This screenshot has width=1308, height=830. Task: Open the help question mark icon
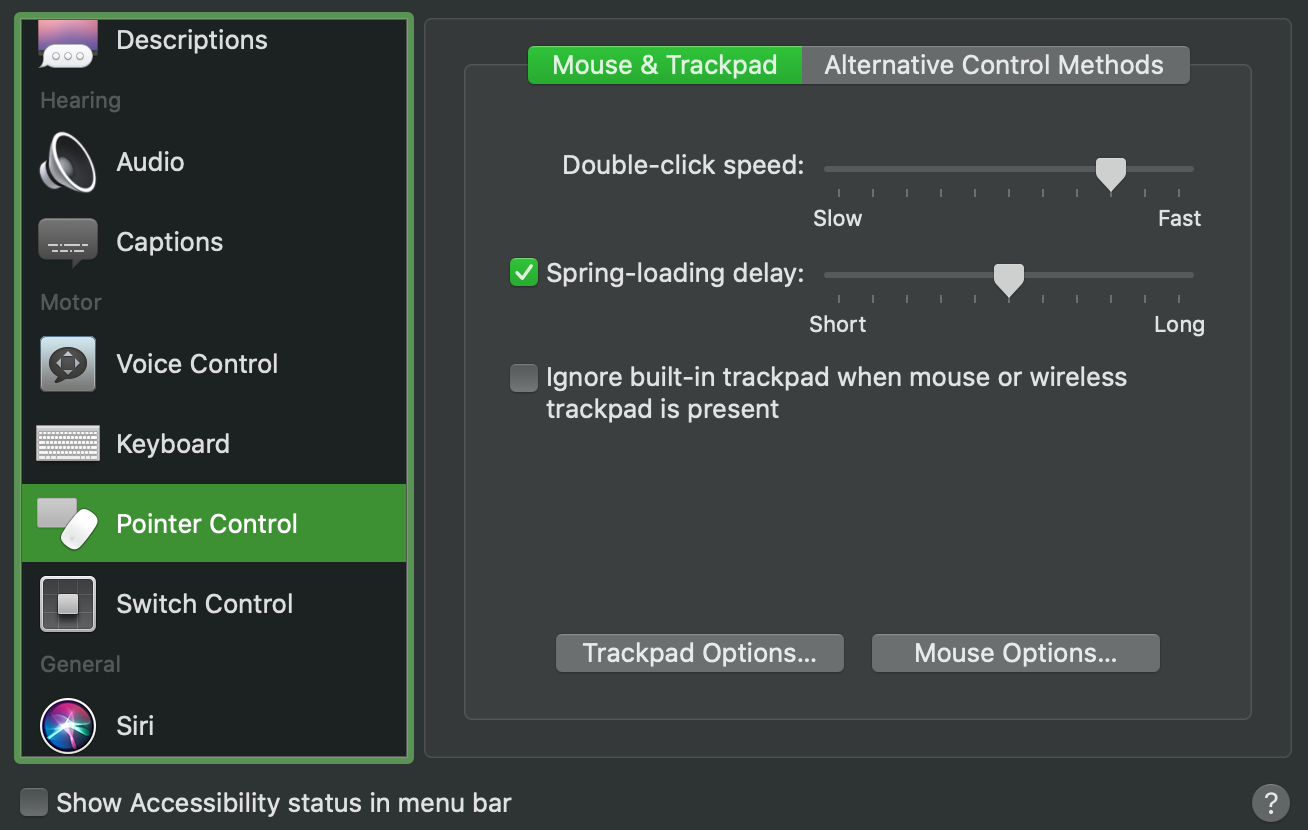coord(1271,802)
